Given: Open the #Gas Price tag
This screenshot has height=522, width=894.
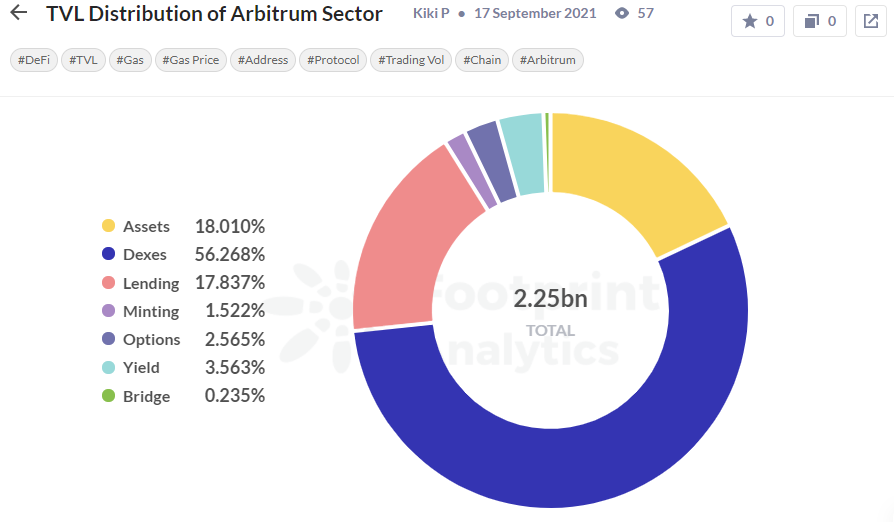Looking at the screenshot, I should tap(190, 60).
